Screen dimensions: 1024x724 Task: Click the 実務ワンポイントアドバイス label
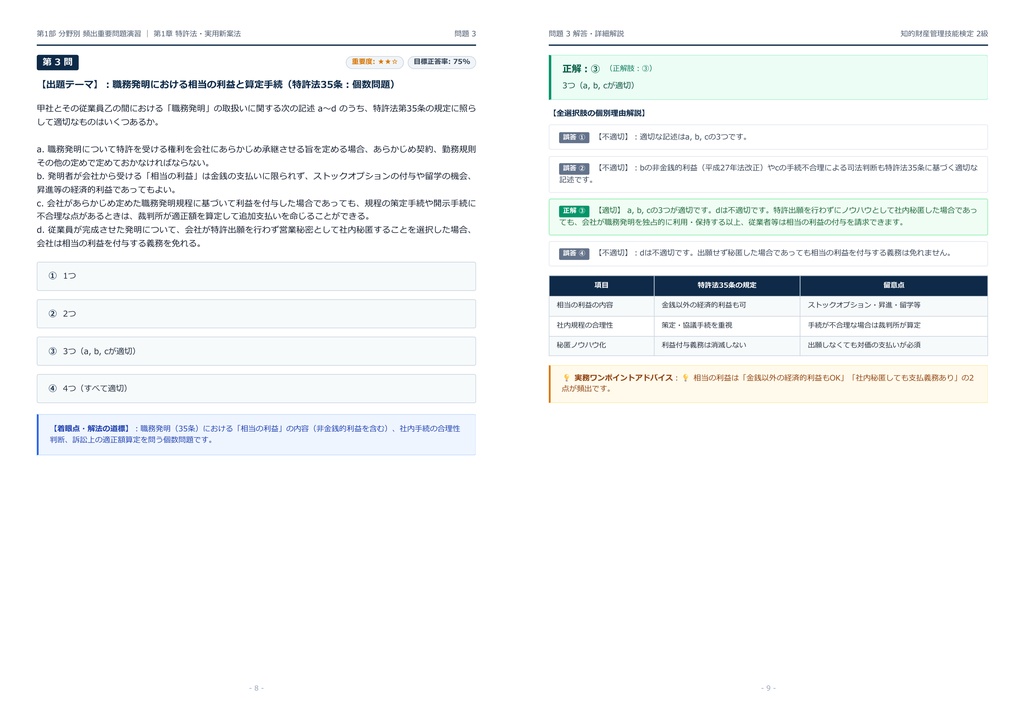625,377
